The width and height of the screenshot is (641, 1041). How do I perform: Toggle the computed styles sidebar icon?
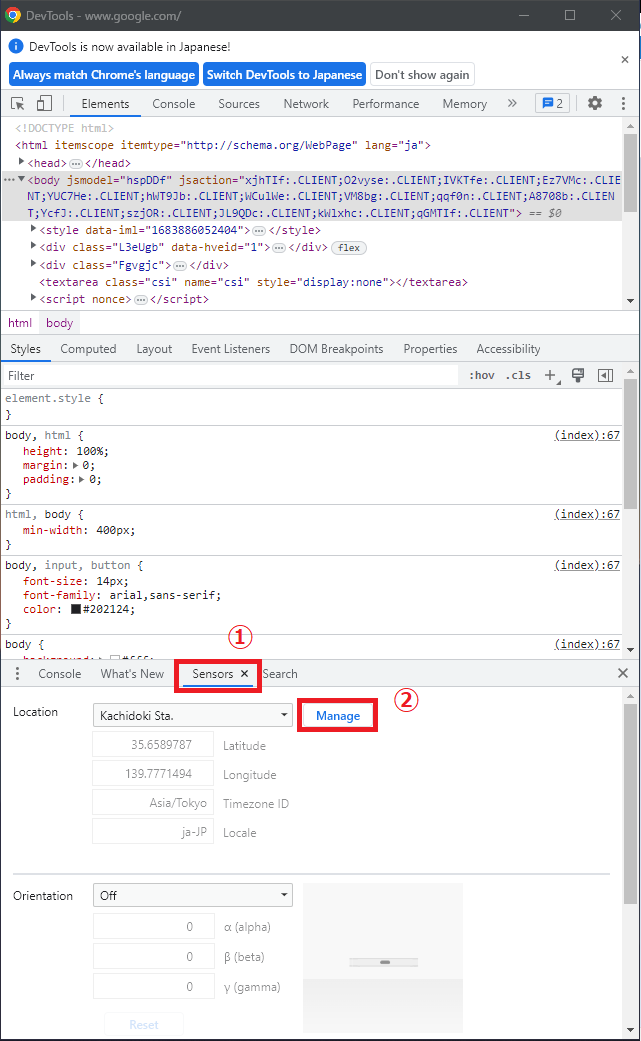point(605,376)
